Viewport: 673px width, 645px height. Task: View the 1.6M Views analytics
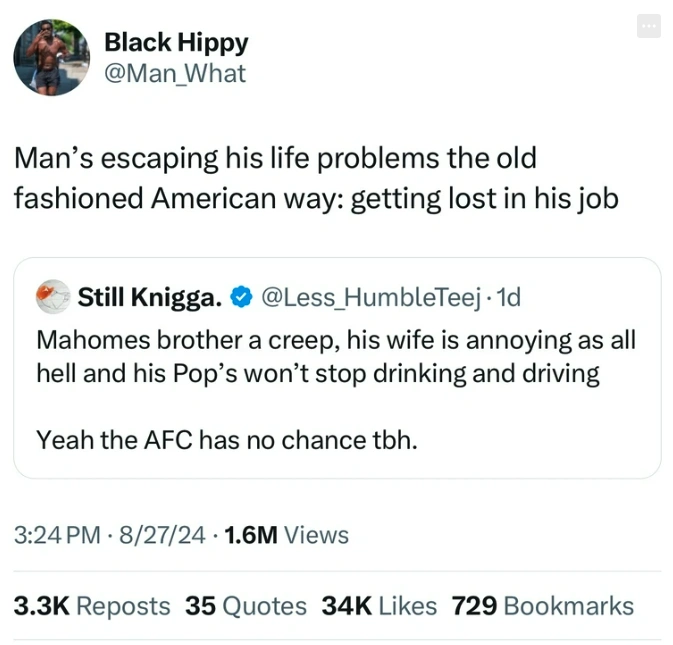coord(288,535)
